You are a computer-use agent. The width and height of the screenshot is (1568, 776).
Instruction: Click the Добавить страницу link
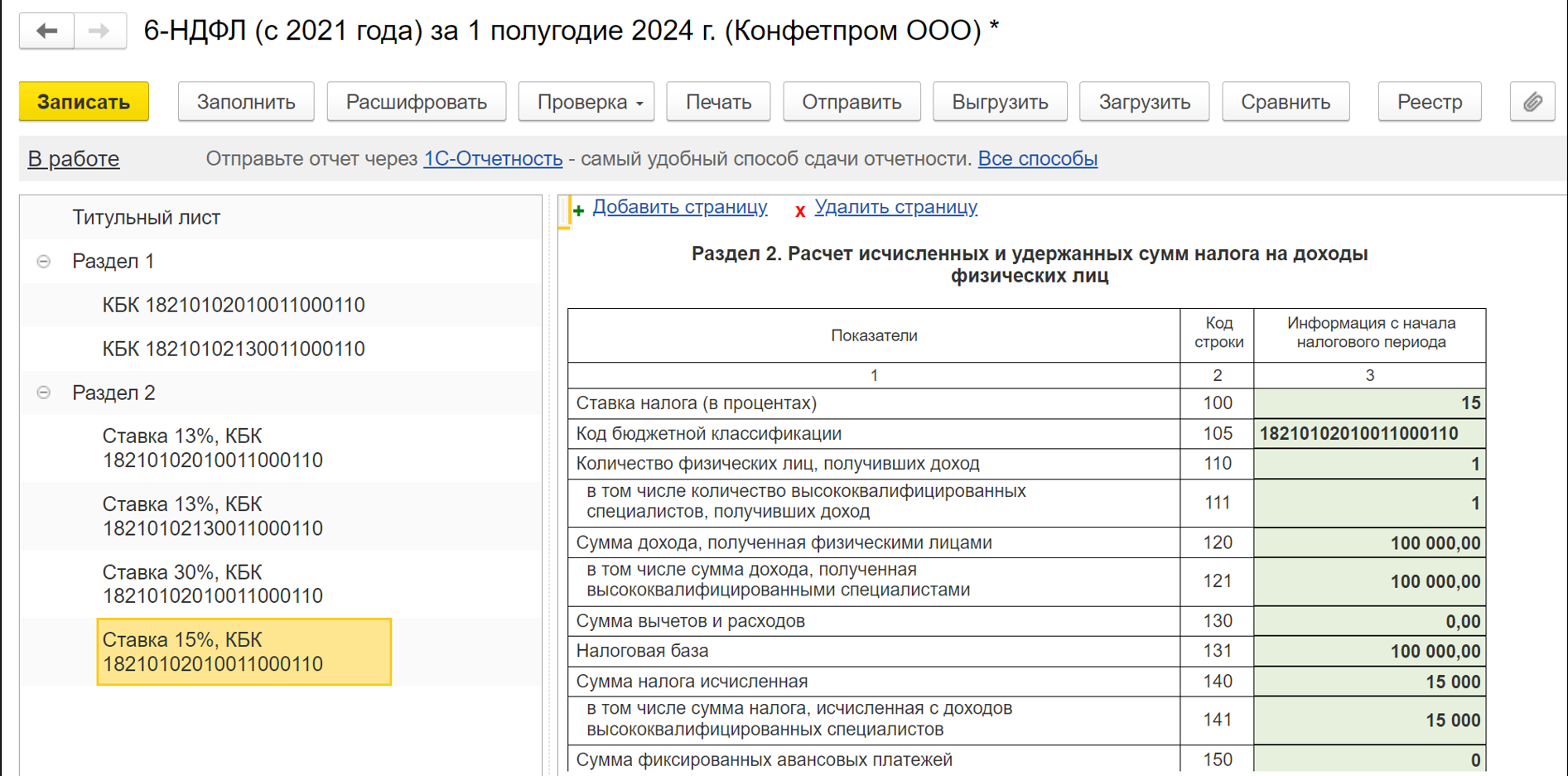[680, 207]
